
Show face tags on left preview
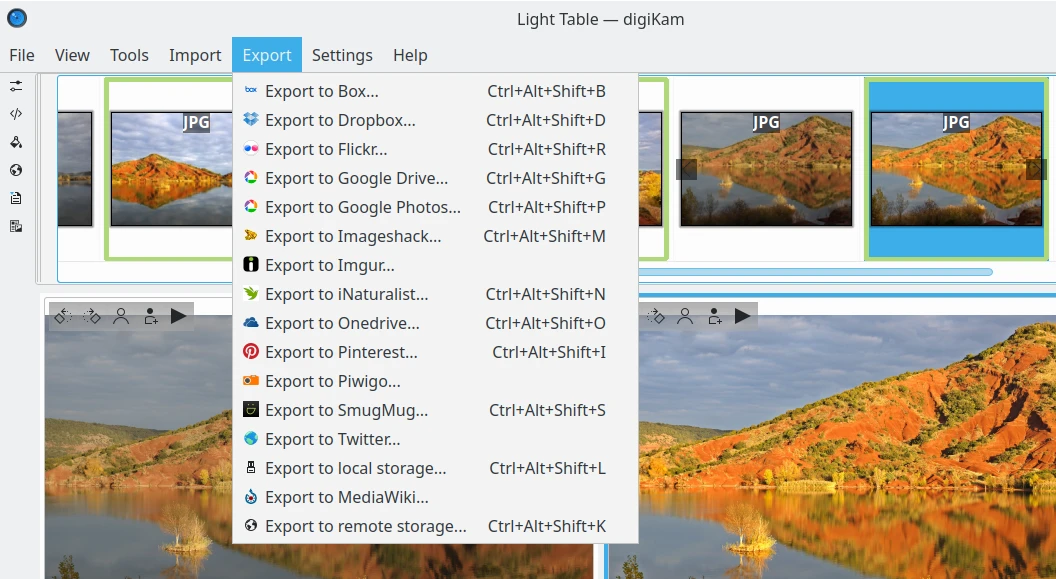(x=121, y=316)
